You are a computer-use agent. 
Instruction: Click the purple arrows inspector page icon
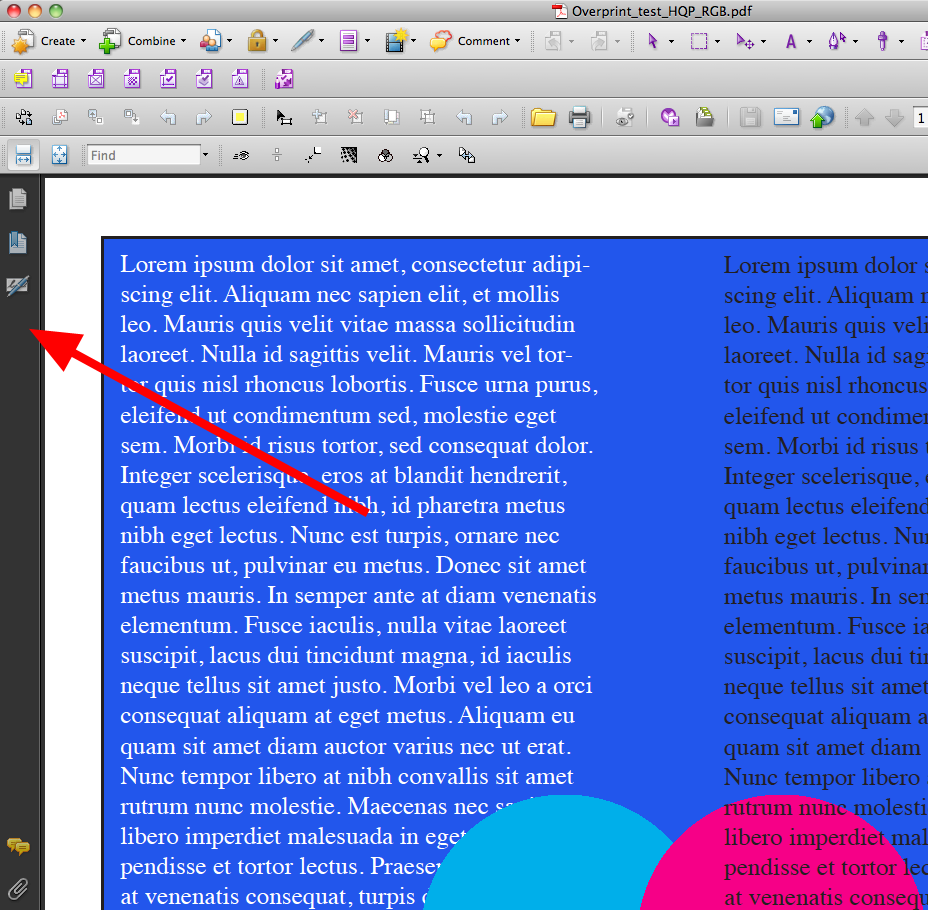(x=284, y=79)
